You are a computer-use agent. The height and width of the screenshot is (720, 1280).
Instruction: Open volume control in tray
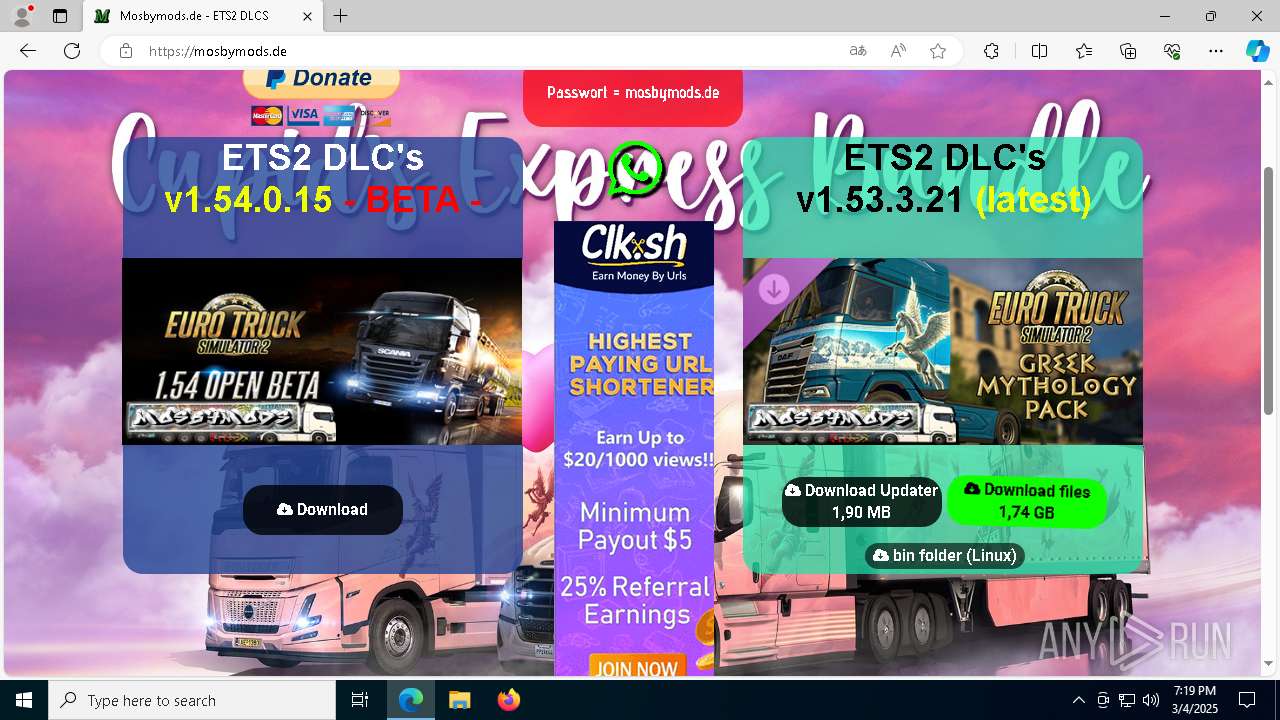tap(1151, 700)
